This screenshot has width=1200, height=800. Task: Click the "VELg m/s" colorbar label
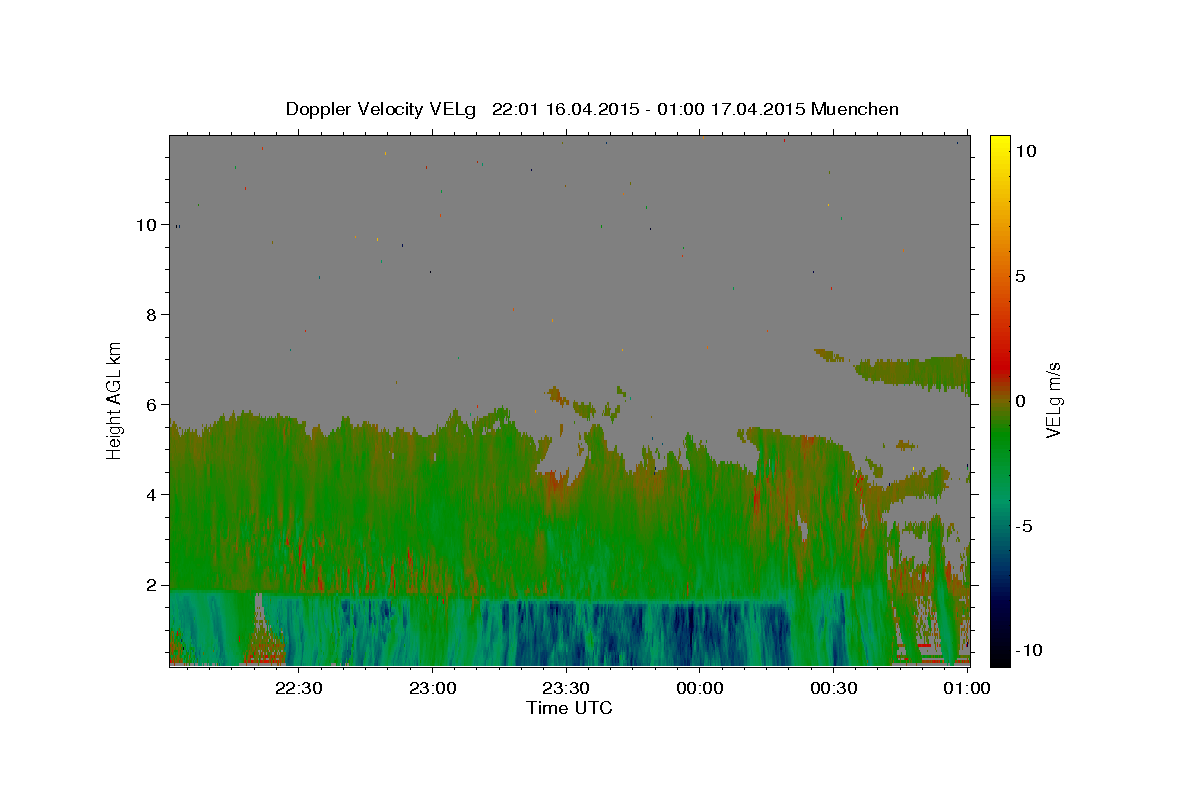(1053, 400)
